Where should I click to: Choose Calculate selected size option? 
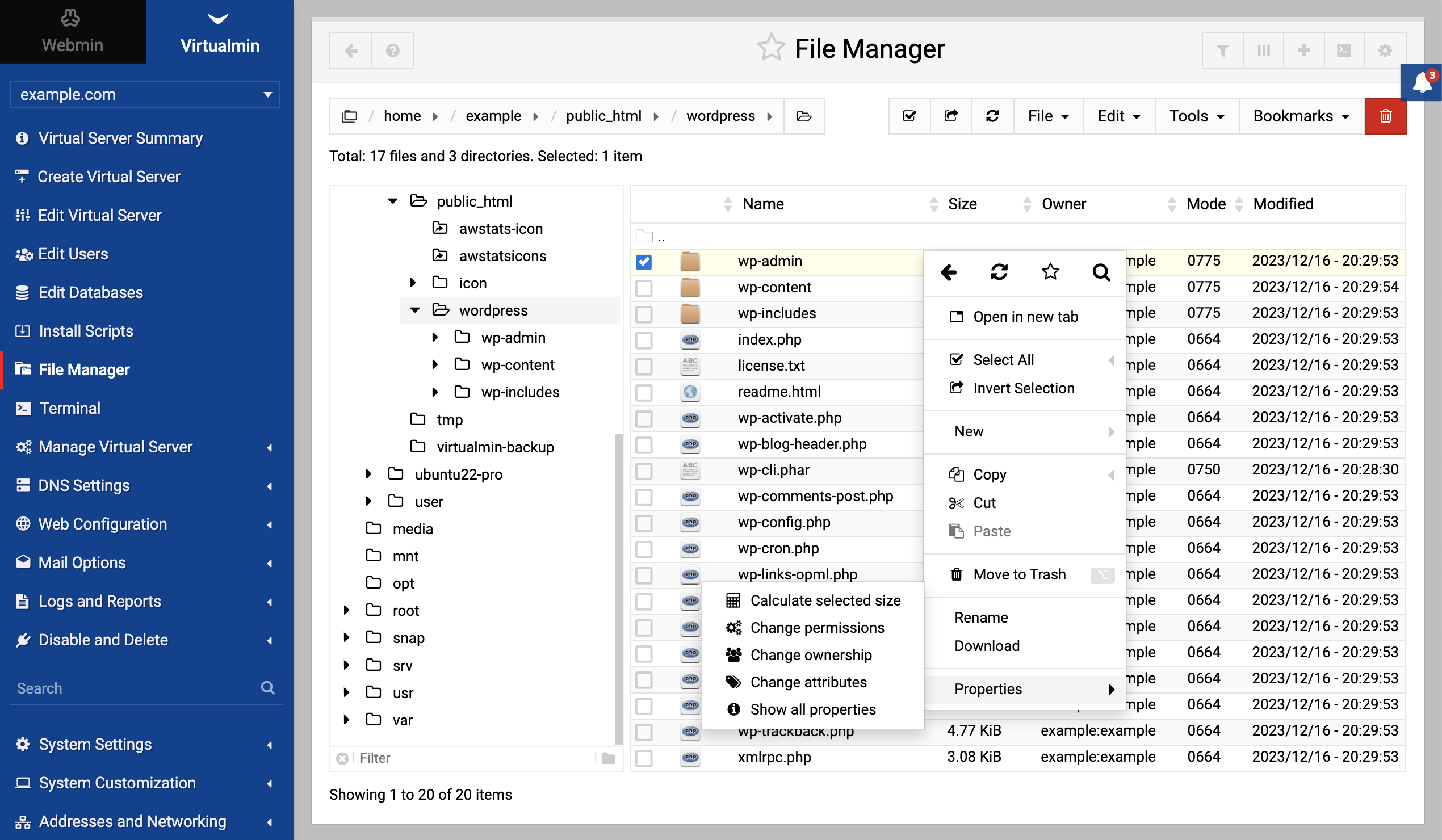(812, 600)
